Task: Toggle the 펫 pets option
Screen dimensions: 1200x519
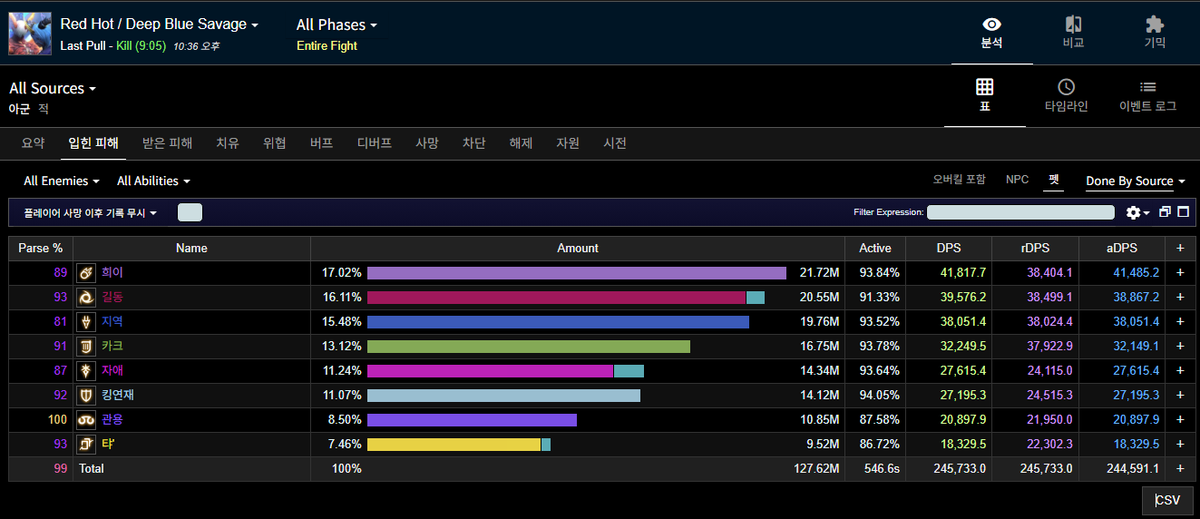Action: [1054, 180]
